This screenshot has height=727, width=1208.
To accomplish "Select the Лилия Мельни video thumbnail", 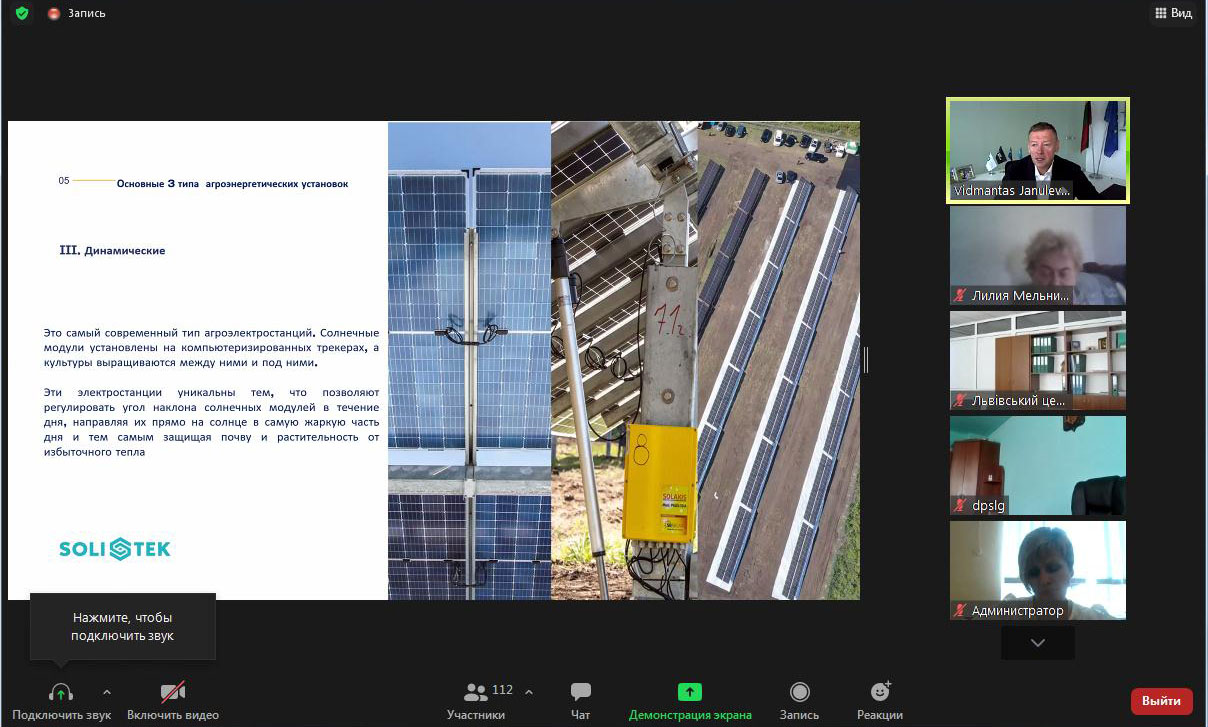I will [1037, 255].
